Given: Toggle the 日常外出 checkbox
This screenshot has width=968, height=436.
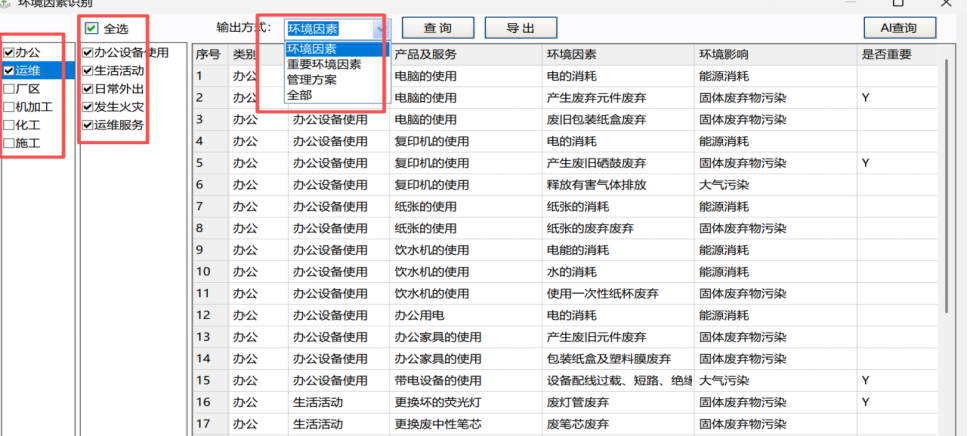Looking at the screenshot, I should point(88,89).
